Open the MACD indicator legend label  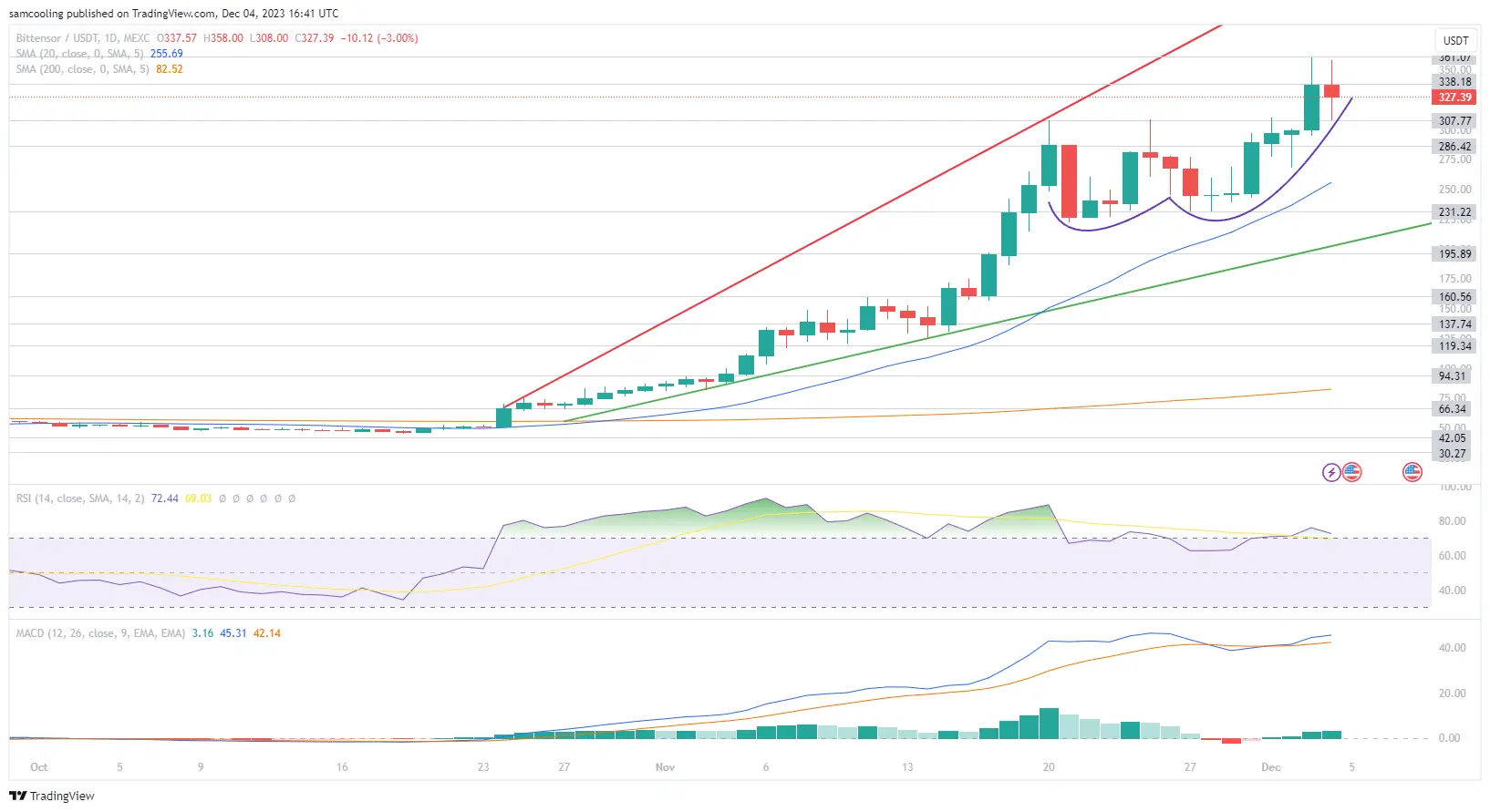(100, 633)
